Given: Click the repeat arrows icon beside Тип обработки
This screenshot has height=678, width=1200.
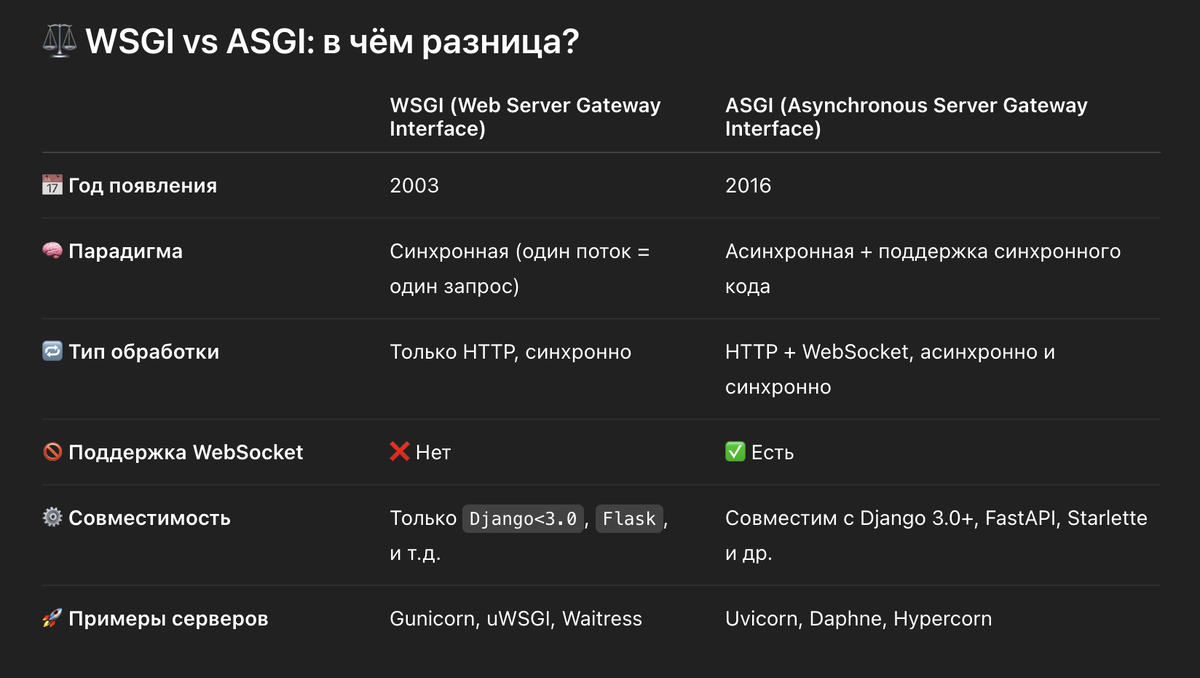Looking at the screenshot, I should [52, 352].
